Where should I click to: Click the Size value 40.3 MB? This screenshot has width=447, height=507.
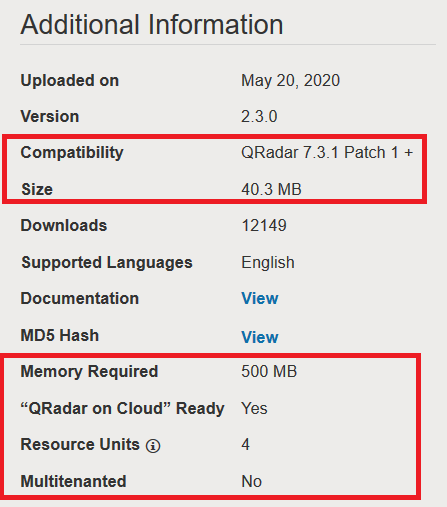271,189
